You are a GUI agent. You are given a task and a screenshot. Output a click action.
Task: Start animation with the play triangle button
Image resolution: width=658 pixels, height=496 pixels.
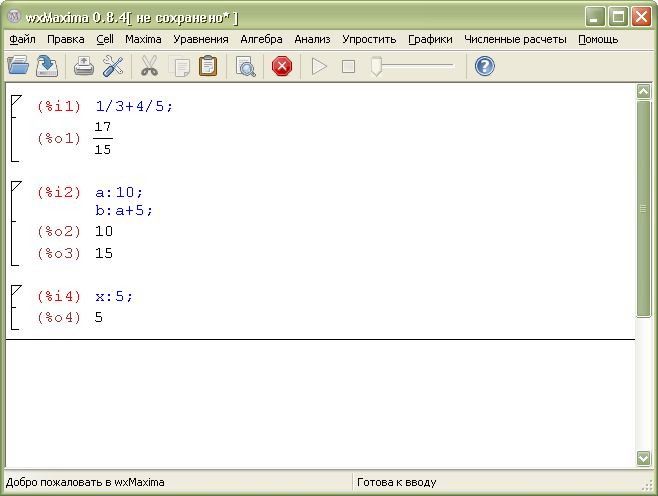319,66
